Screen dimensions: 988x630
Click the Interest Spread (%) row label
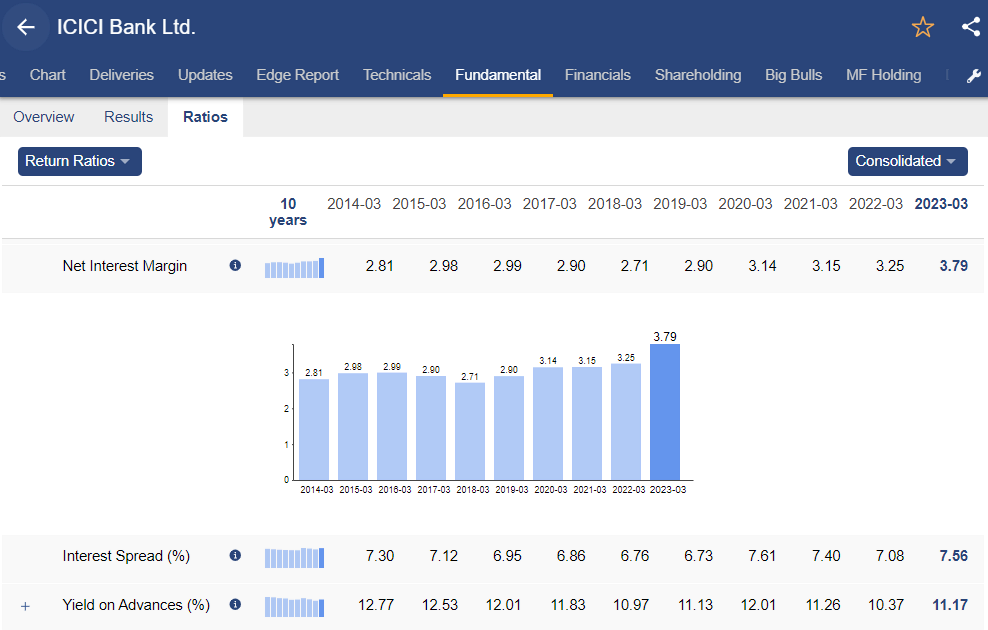[x=126, y=556]
